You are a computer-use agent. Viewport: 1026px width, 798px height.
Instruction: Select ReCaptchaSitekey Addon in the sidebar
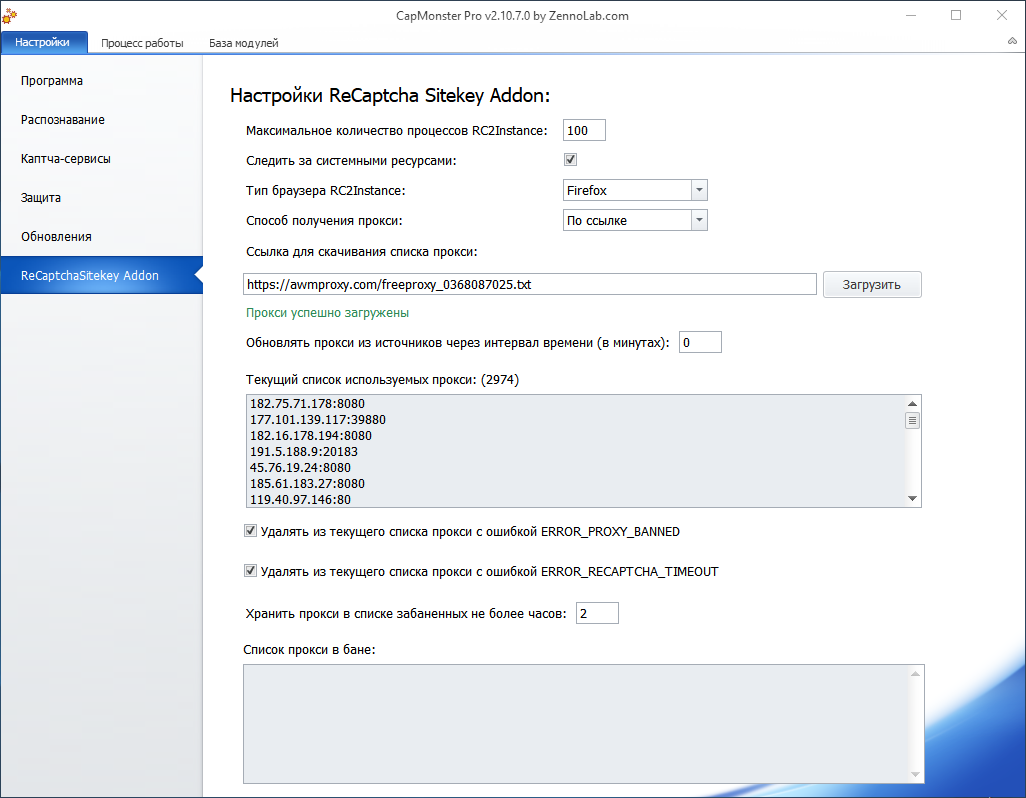pos(101,275)
